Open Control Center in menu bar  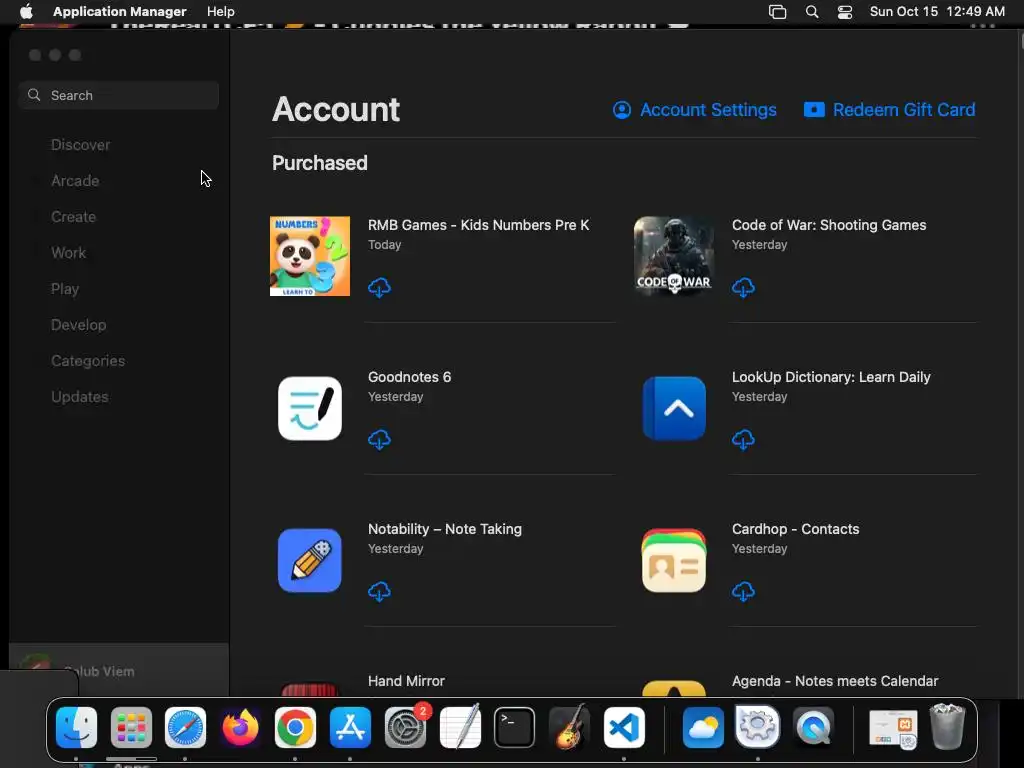coord(845,12)
